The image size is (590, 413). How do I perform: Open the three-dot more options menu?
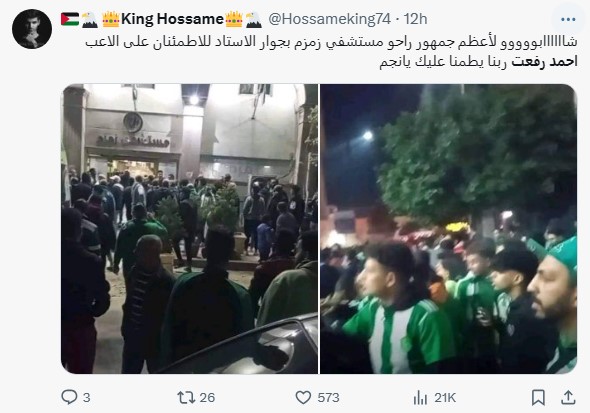pos(568,19)
